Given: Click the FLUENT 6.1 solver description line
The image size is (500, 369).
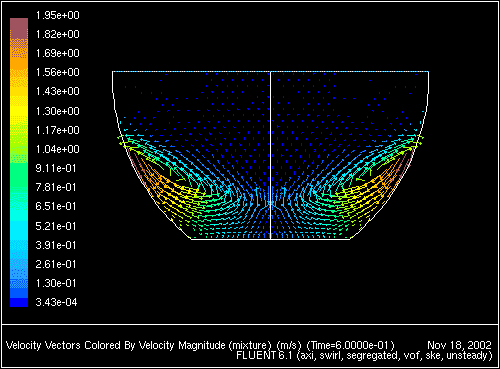Looking at the screenshot, I should [364, 356].
